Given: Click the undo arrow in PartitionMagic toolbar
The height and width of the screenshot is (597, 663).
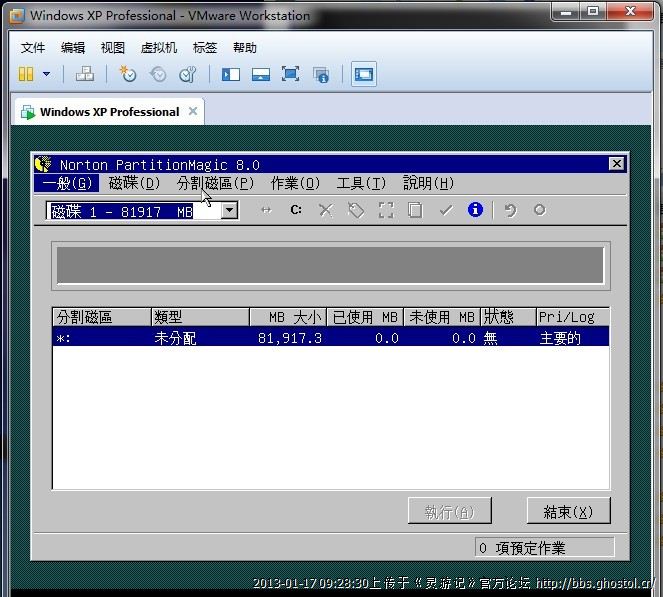Looking at the screenshot, I should [510, 210].
